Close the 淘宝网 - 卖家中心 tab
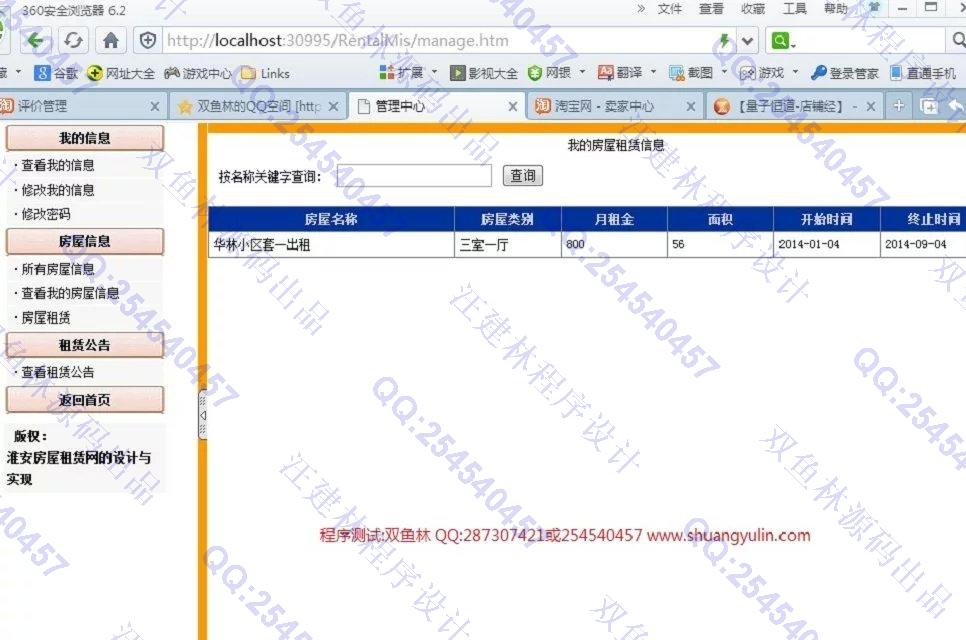966x640 pixels. [x=691, y=107]
